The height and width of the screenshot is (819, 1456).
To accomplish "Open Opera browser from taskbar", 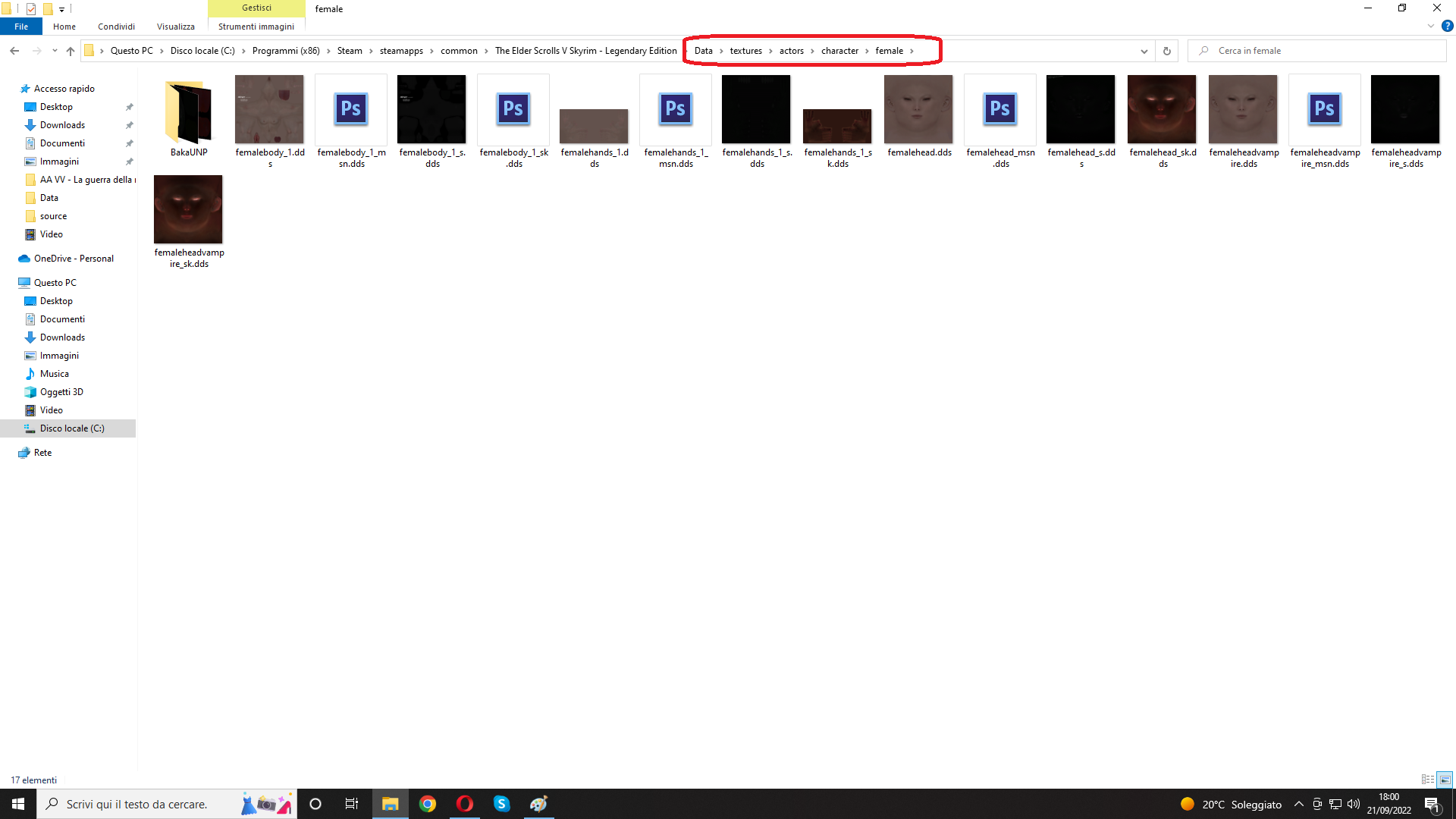I will (x=465, y=804).
